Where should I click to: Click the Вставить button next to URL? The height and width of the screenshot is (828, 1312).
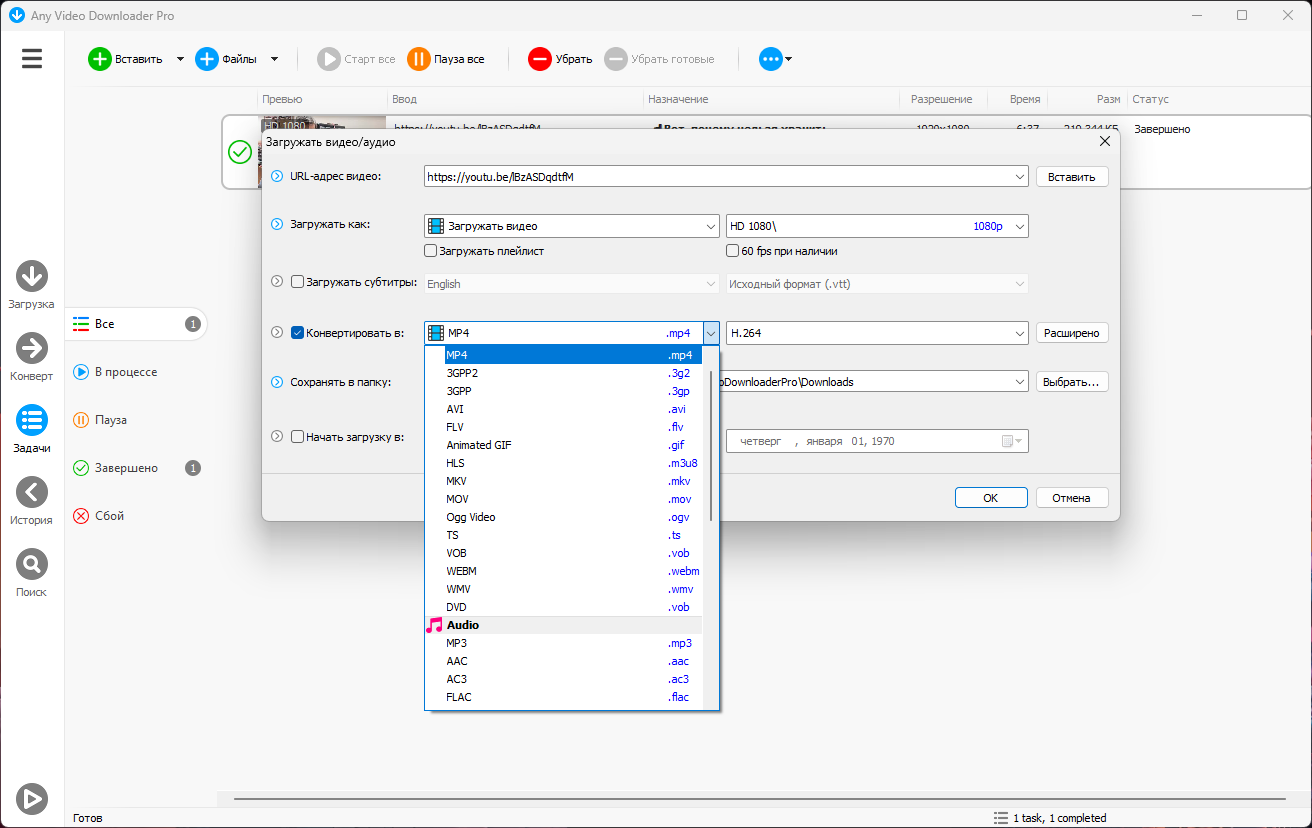click(x=1072, y=177)
